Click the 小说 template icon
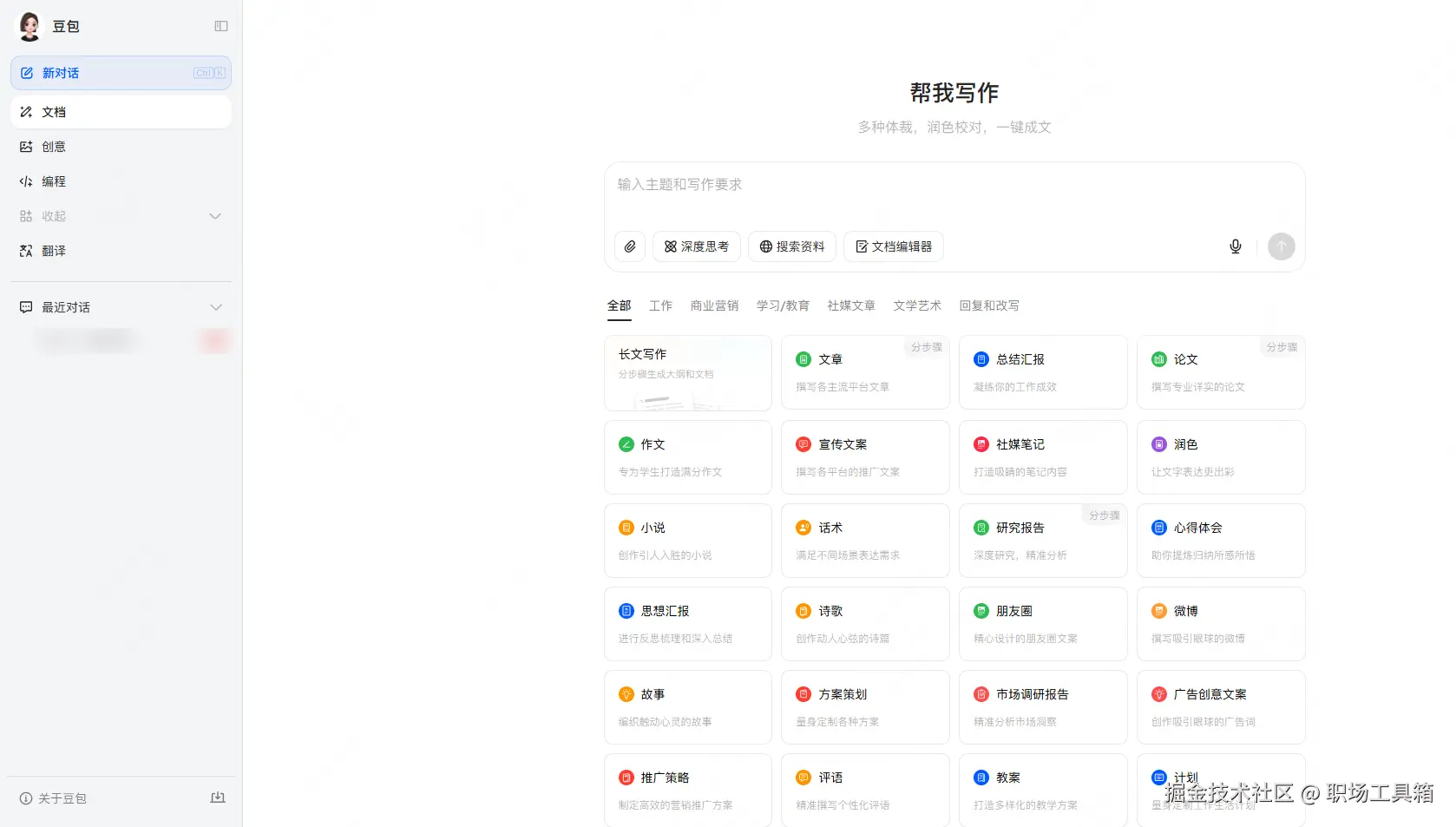Viewport: 1456px width, 827px height. coord(626,528)
